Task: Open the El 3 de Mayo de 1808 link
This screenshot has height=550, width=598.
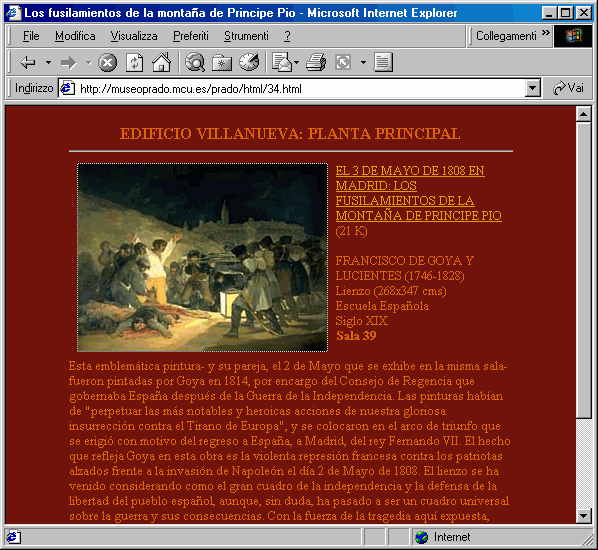Action: [418, 193]
